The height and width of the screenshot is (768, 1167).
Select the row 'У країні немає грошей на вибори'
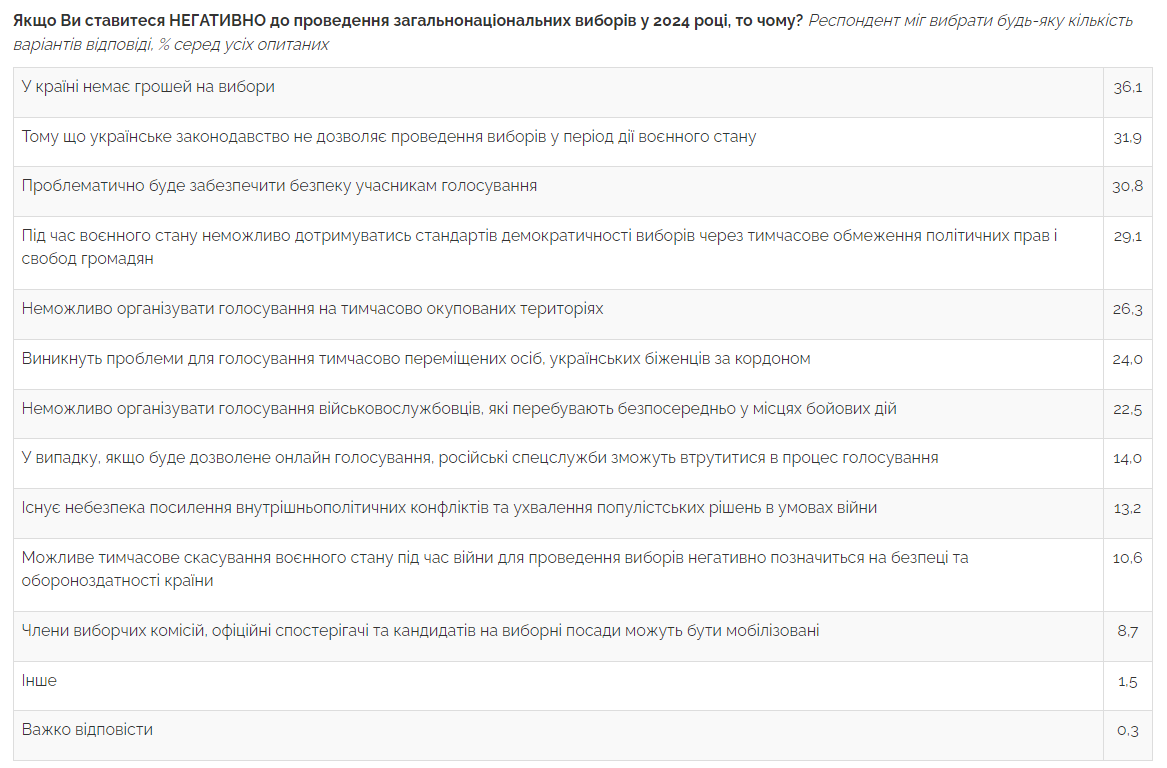(148, 87)
